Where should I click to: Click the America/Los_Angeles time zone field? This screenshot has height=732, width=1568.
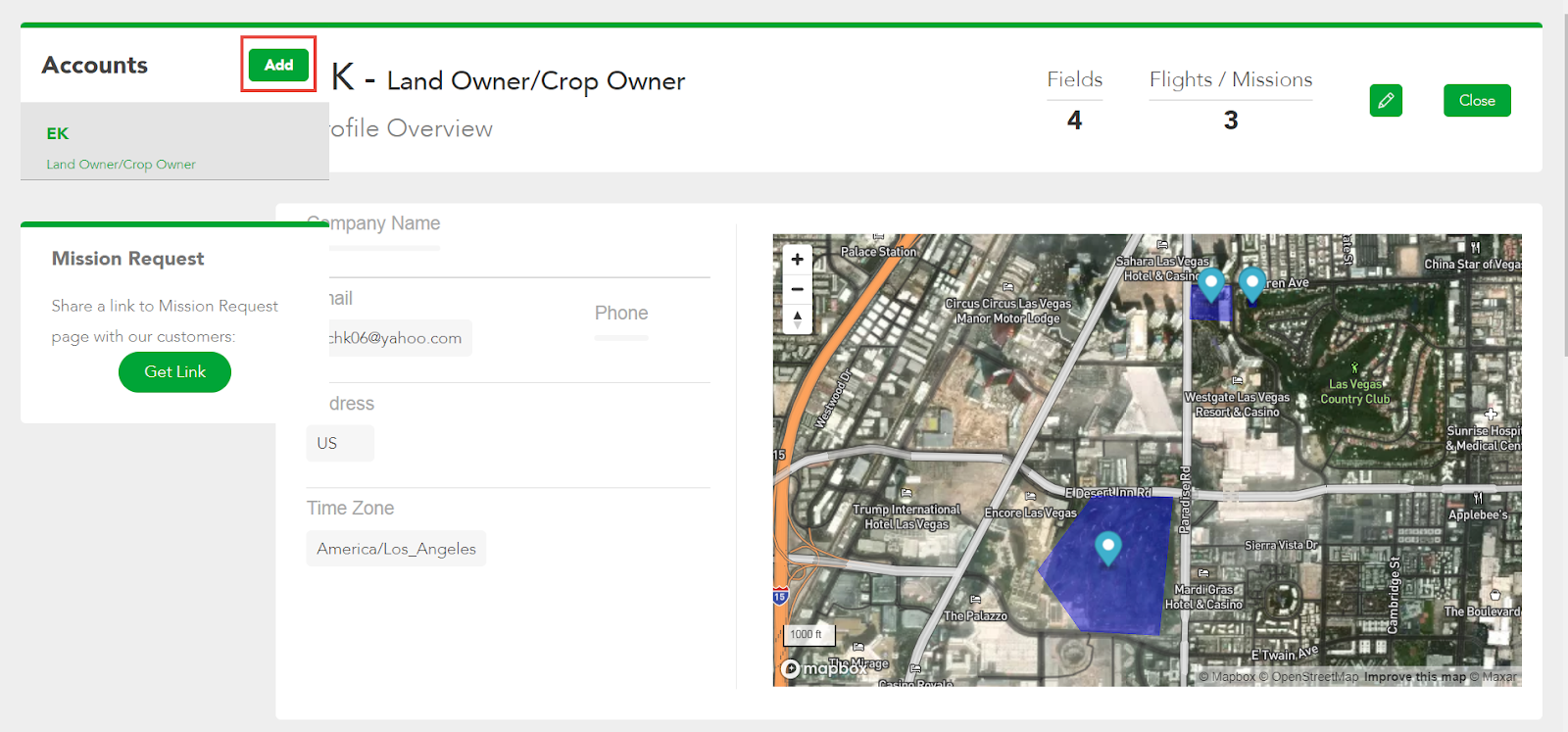pyautogui.click(x=396, y=549)
